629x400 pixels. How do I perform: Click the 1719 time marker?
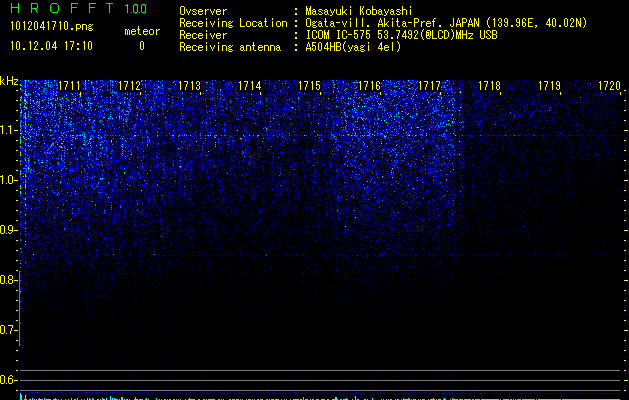click(550, 86)
